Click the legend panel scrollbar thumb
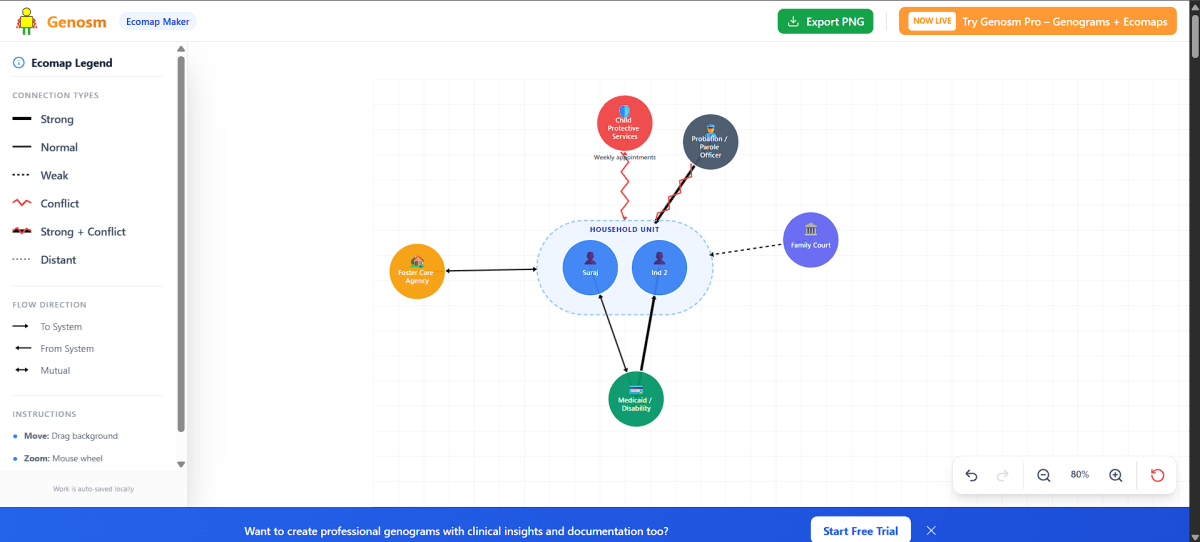The height and width of the screenshot is (542, 1200). pyautogui.click(x=181, y=243)
